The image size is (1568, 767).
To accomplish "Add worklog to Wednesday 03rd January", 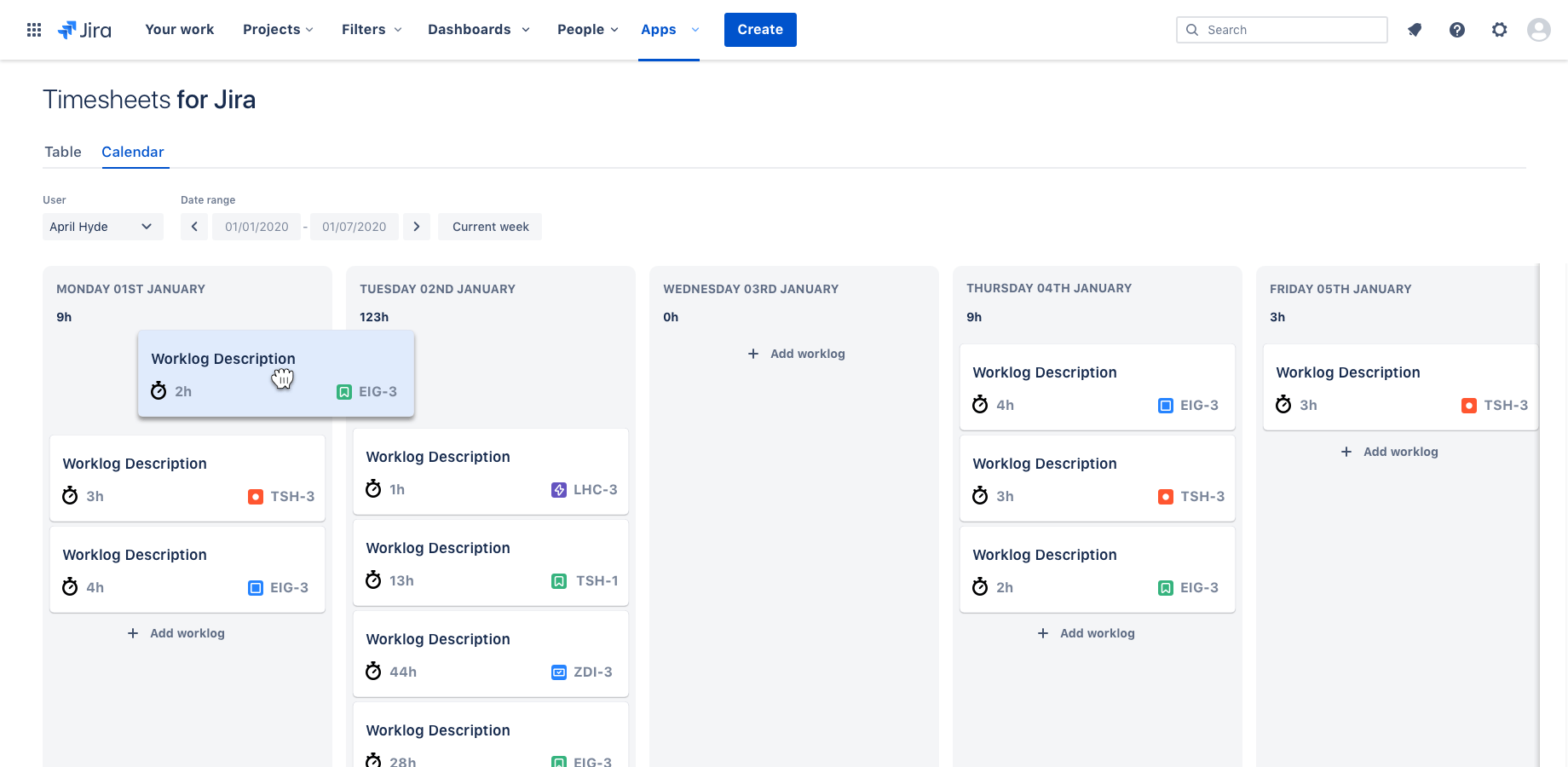I will 797,354.
